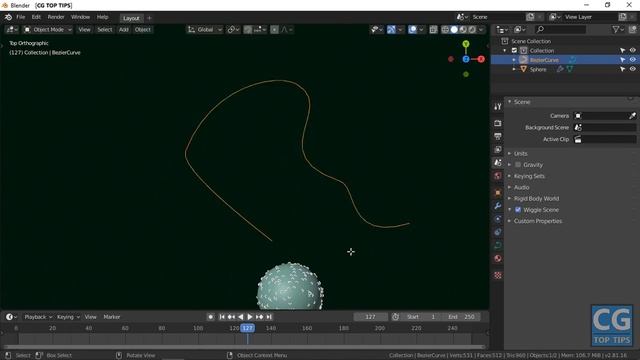Click the Play animation button
640x360 pixels.
[x=250, y=317]
